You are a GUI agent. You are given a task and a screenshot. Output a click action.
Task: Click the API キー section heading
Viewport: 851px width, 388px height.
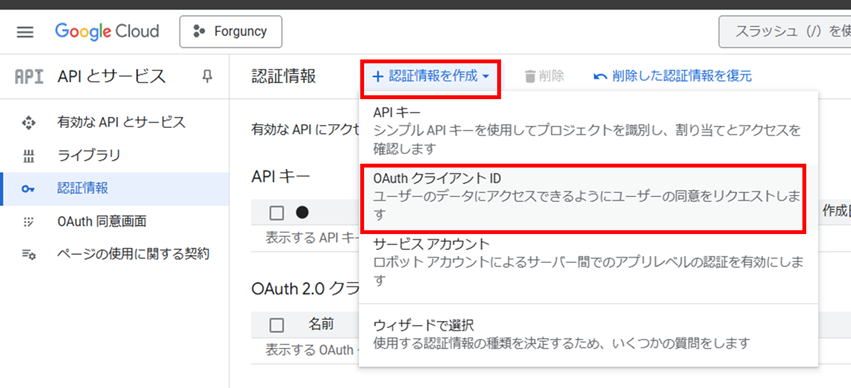click(x=281, y=176)
